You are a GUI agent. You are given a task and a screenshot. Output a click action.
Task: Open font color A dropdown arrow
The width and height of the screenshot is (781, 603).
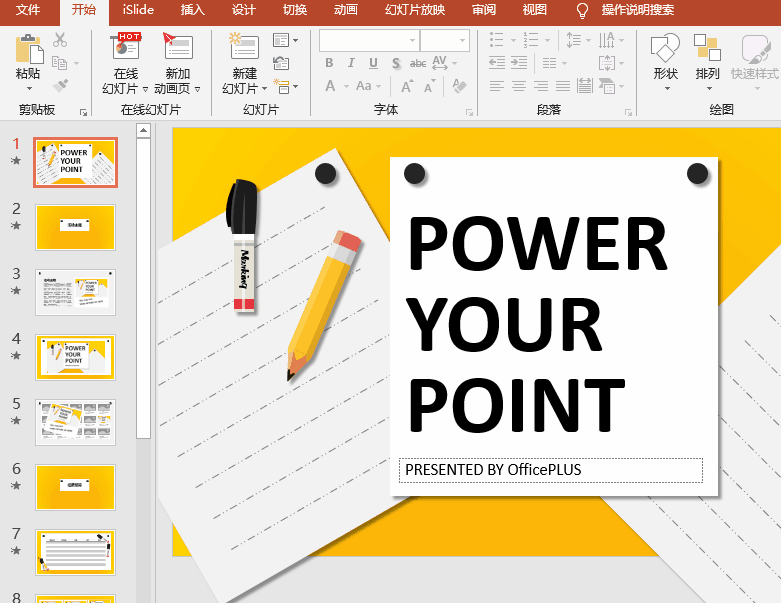coord(346,87)
